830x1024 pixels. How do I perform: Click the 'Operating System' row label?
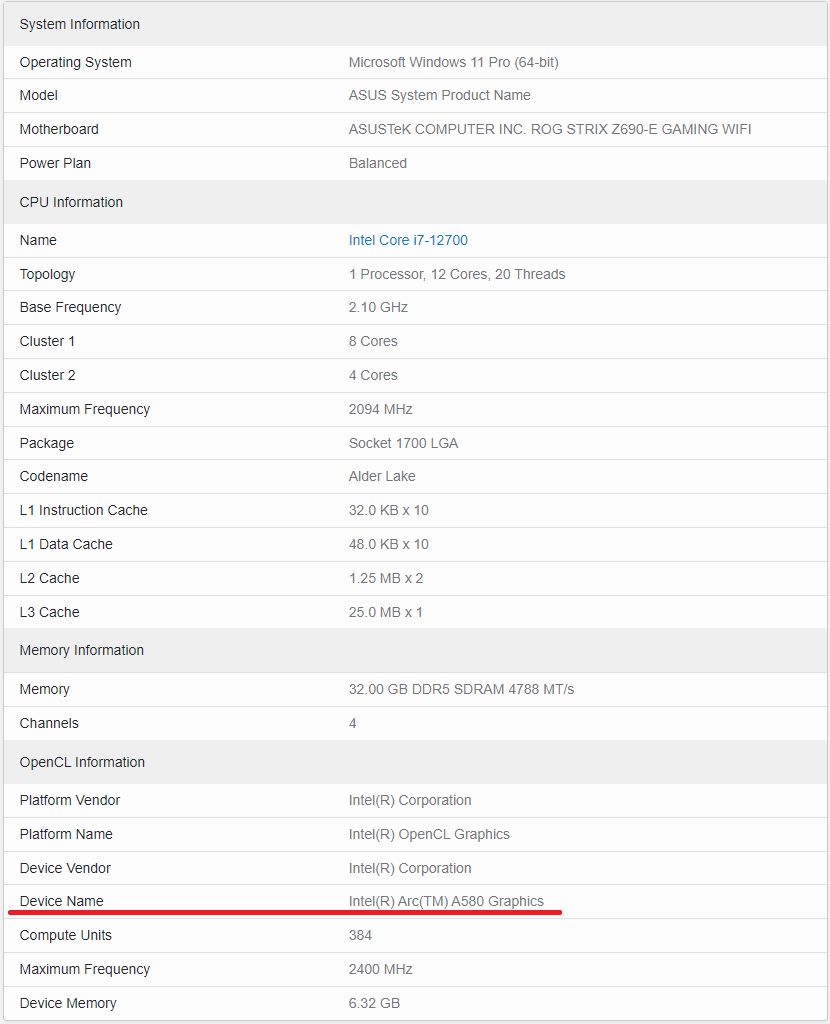(76, 62)
